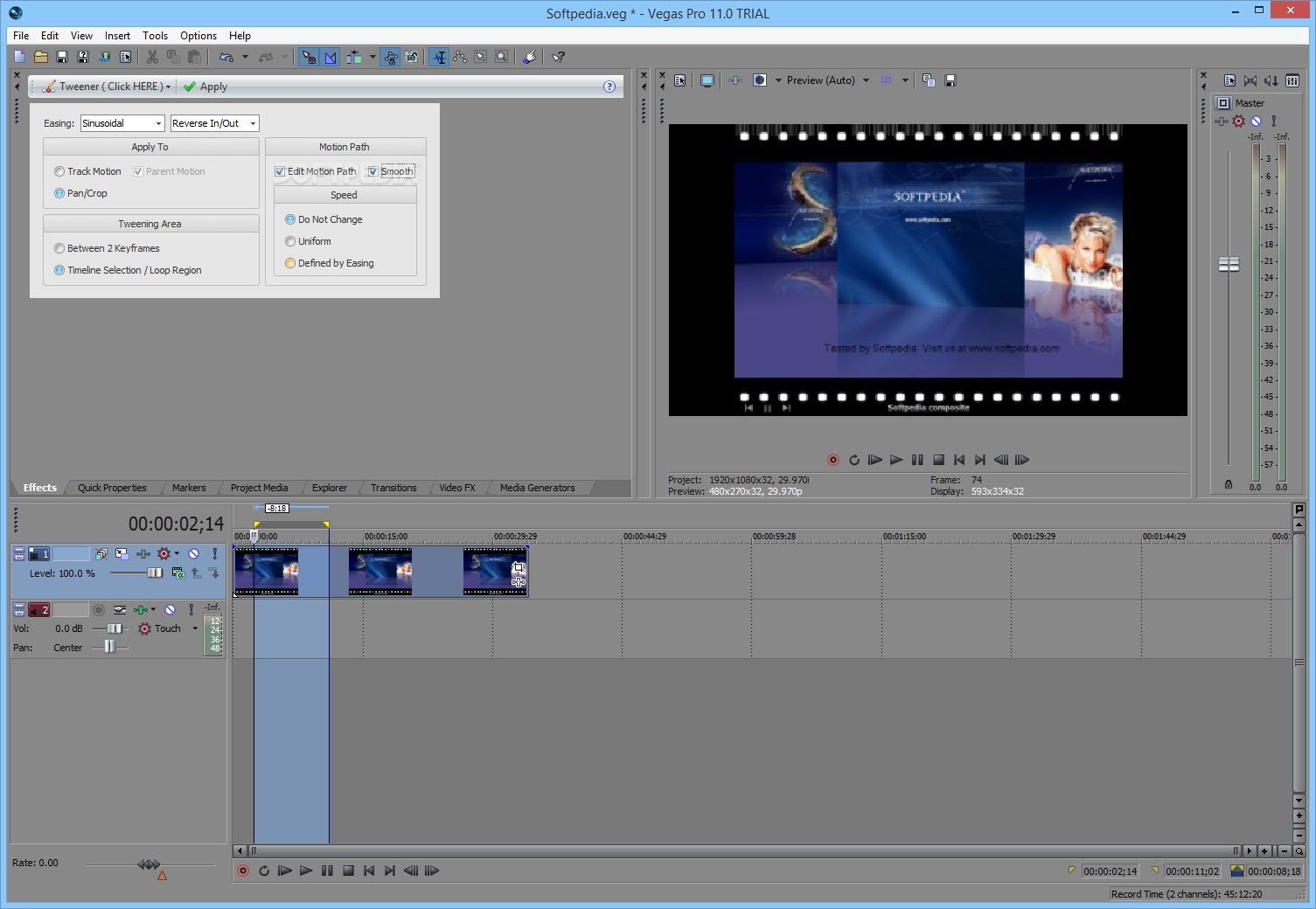Click Pause button under video preview
The image size is (1316, 909).
(917, 460)
